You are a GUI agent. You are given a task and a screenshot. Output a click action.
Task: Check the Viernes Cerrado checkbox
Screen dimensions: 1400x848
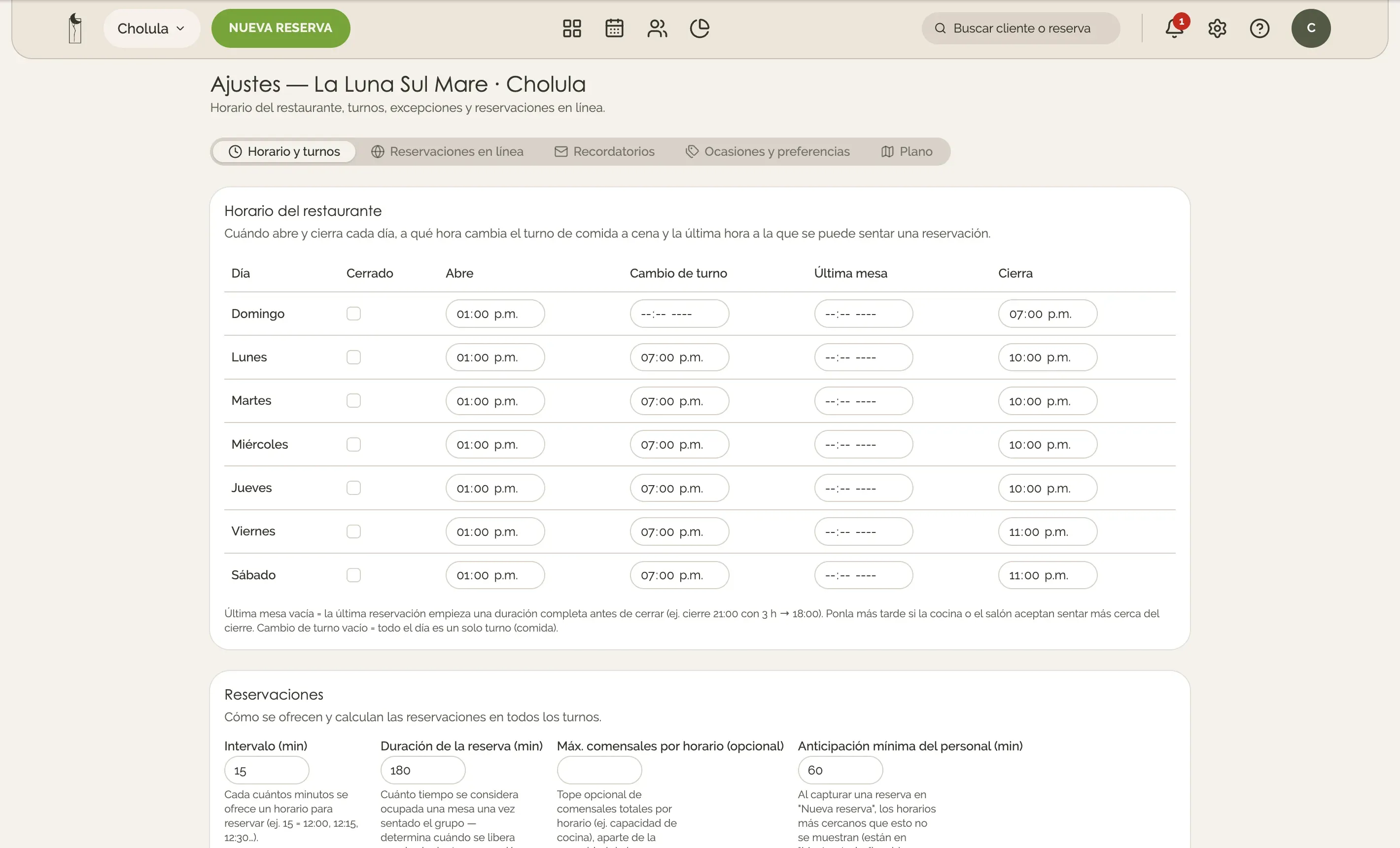(353, 531)
